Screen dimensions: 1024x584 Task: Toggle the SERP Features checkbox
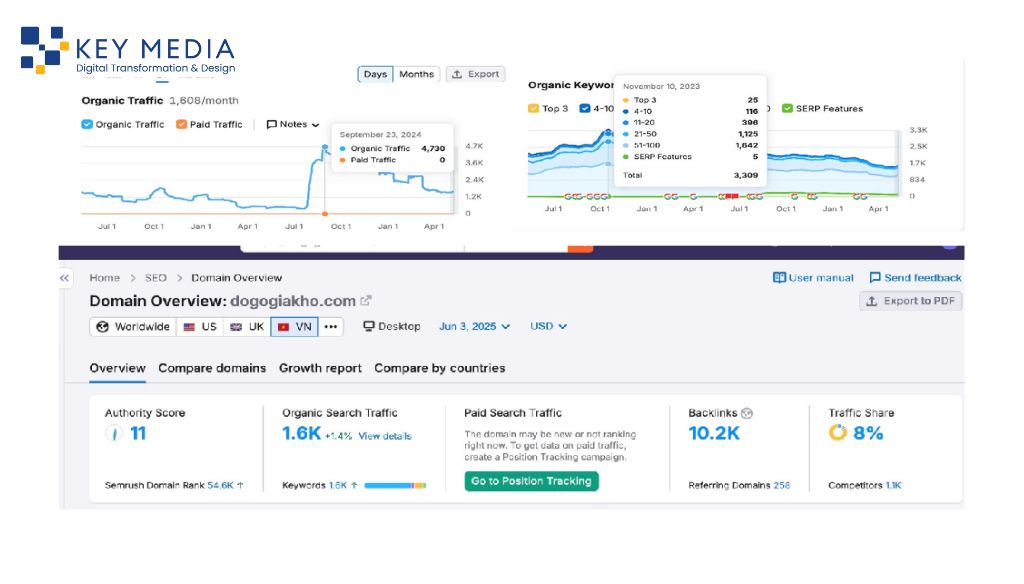788,108
